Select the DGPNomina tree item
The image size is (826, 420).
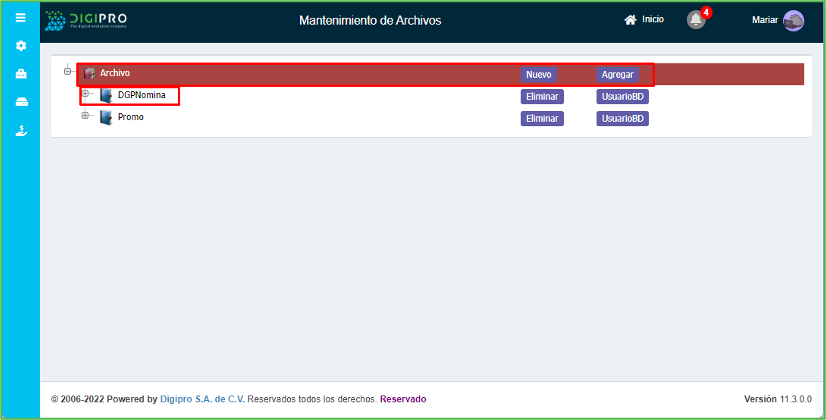(x=141, y=96)
